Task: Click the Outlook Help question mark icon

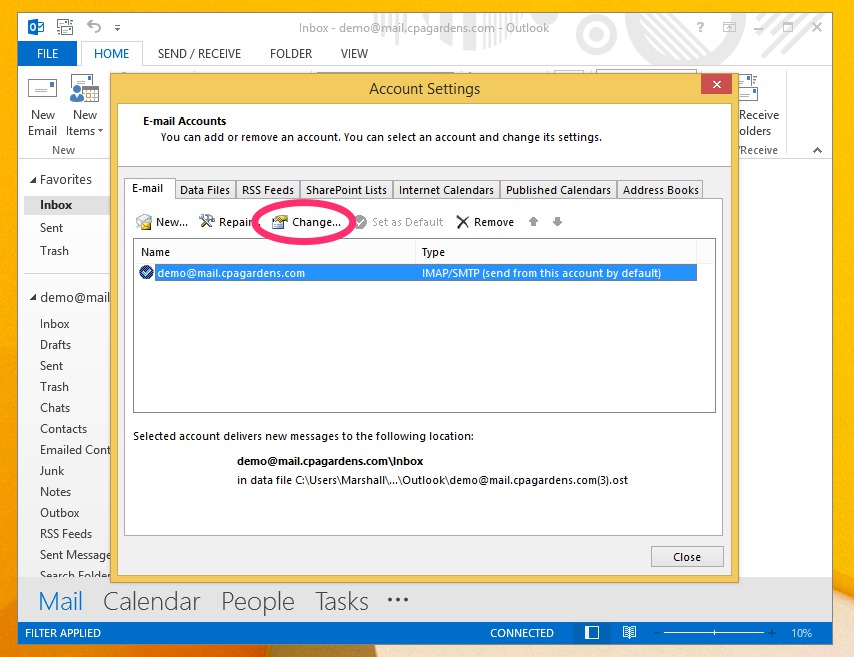Action: click(x=700, y=27)
